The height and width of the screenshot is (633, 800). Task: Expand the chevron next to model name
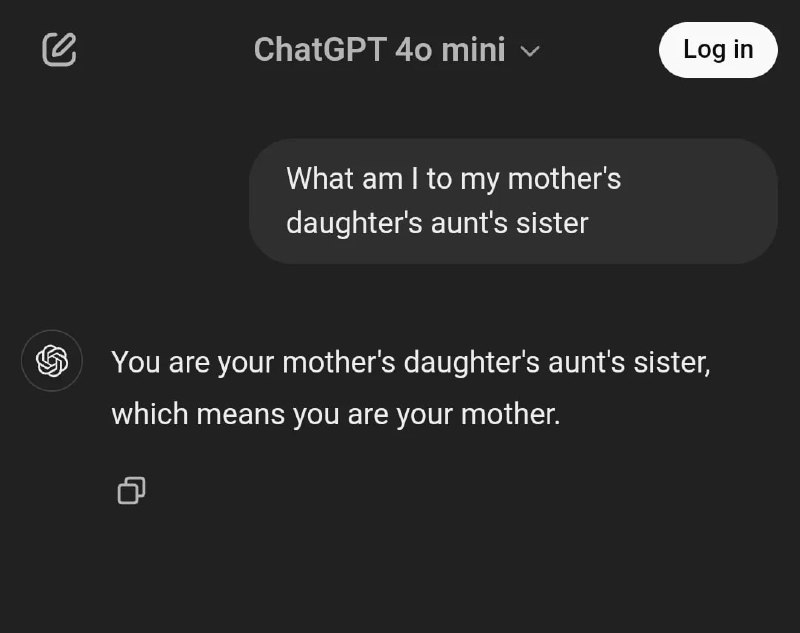530,51
